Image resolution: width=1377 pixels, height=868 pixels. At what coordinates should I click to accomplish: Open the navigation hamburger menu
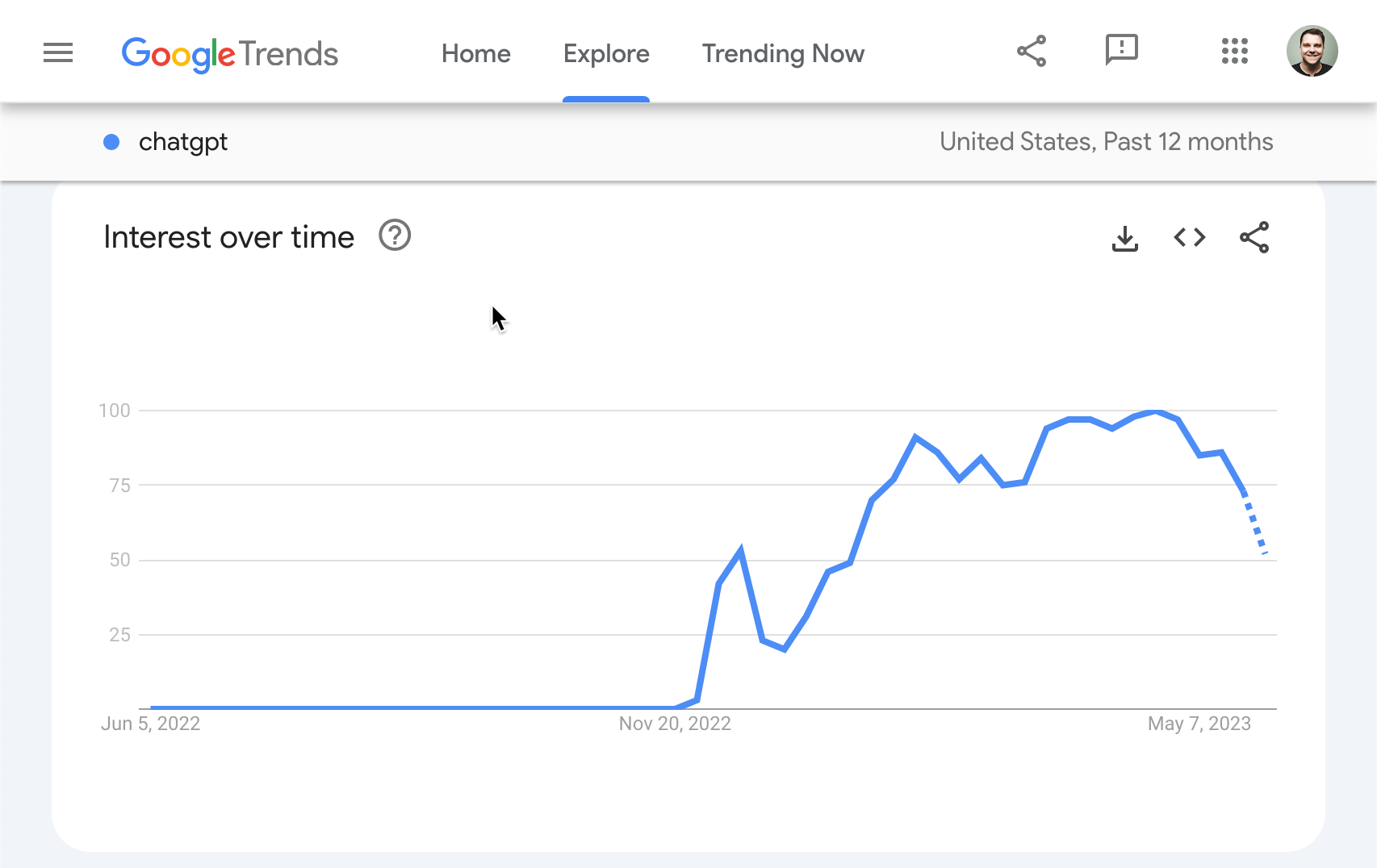[x=57, y=52]
